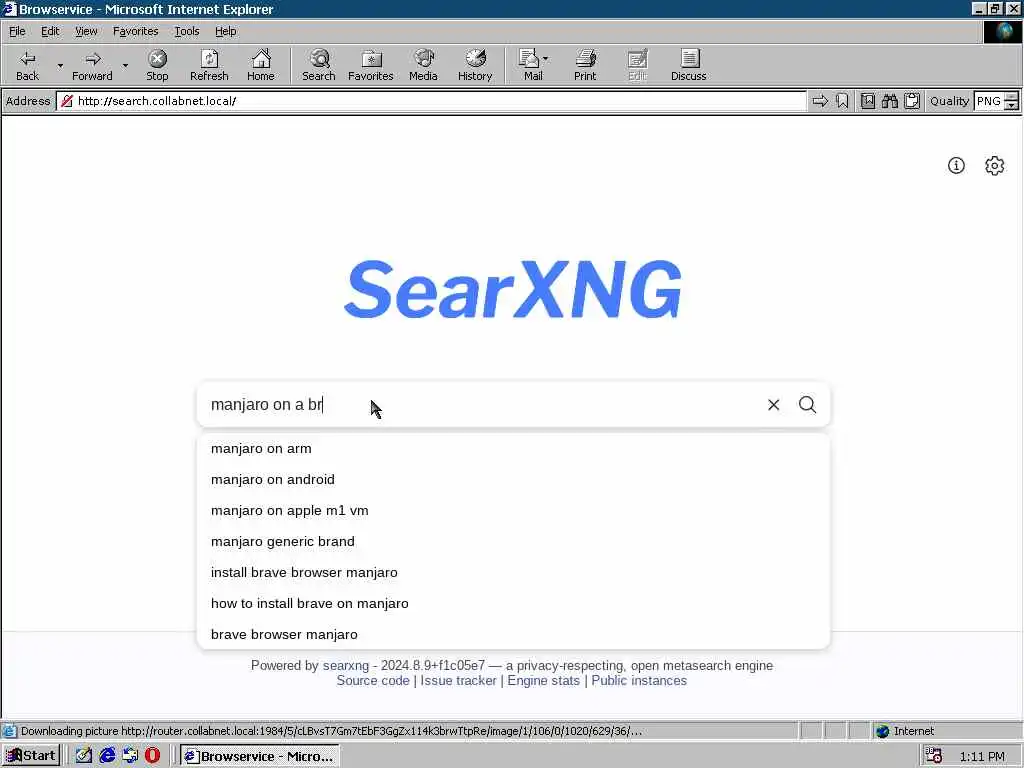The image size is (1024, 768).
Task: Open the Back button history dropdown arrow
Action: pyautogui.click(x=60, y=65)
